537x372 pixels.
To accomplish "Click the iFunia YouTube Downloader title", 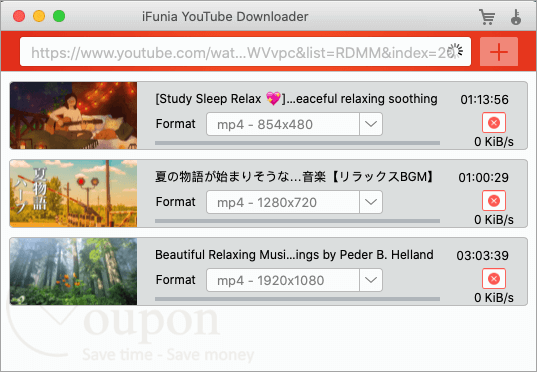I will coord(225,16).
